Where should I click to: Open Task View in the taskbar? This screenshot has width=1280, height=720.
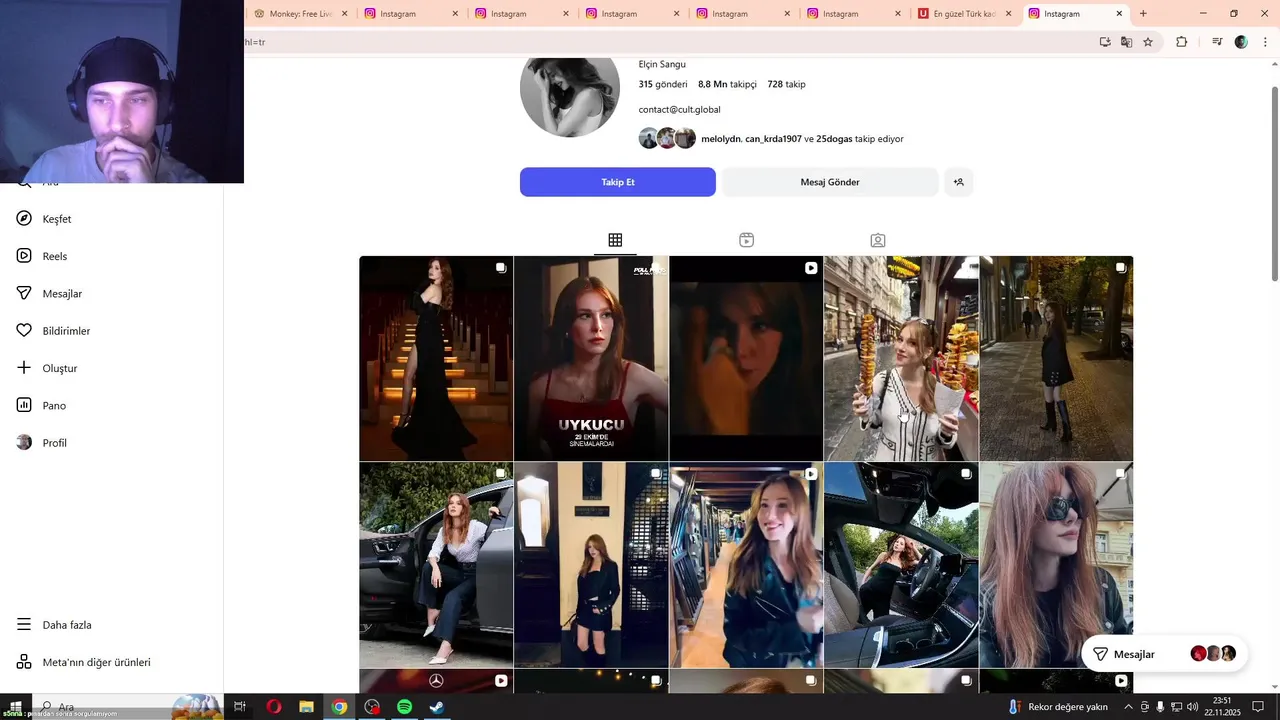coord(240,707)
